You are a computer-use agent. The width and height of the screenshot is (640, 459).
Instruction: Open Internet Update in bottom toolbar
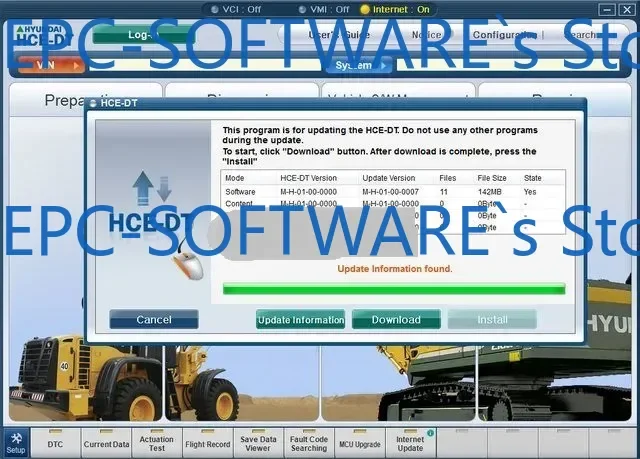(x=410, y=444)
